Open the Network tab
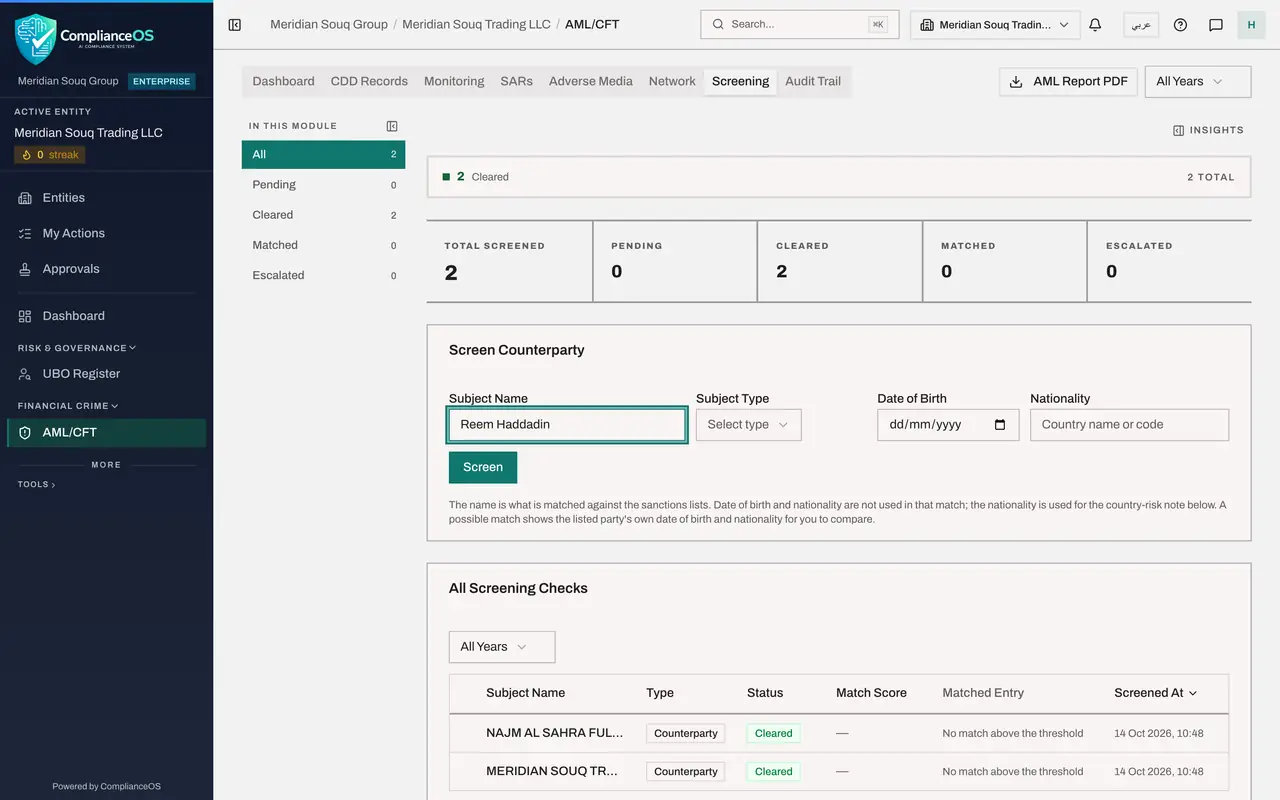Screen dimensions: 1280x800 (x=672, y=81)
